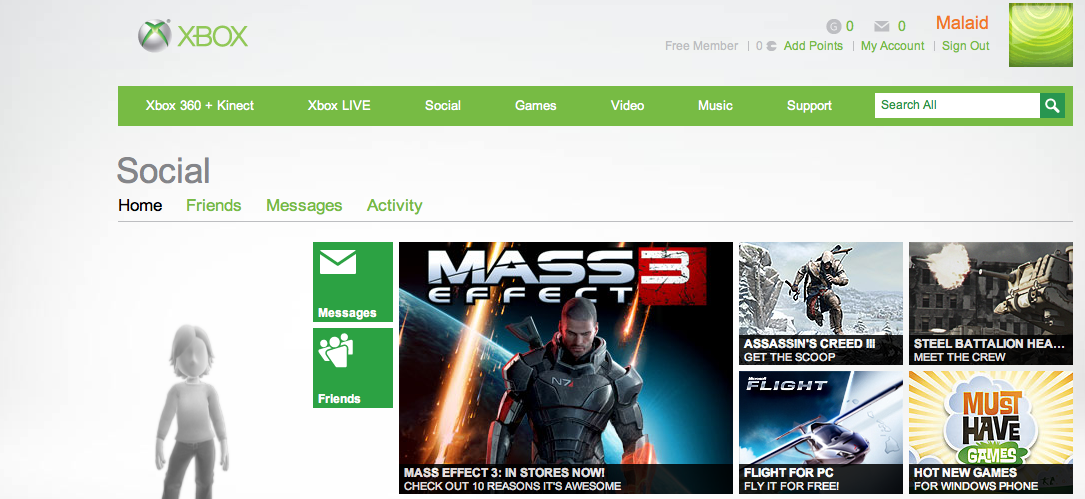This screenshot has height=499, width=1085.
Task: Open the Messages envelope tile
Action: click(x=353, y=282)
